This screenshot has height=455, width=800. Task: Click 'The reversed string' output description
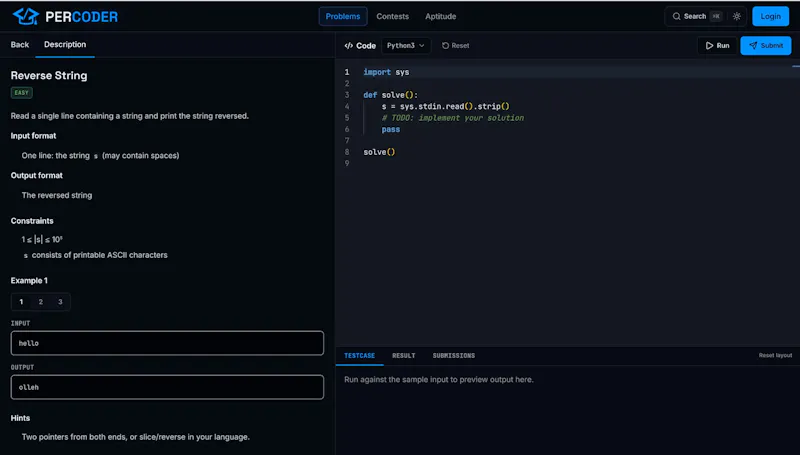click(57, 195)
